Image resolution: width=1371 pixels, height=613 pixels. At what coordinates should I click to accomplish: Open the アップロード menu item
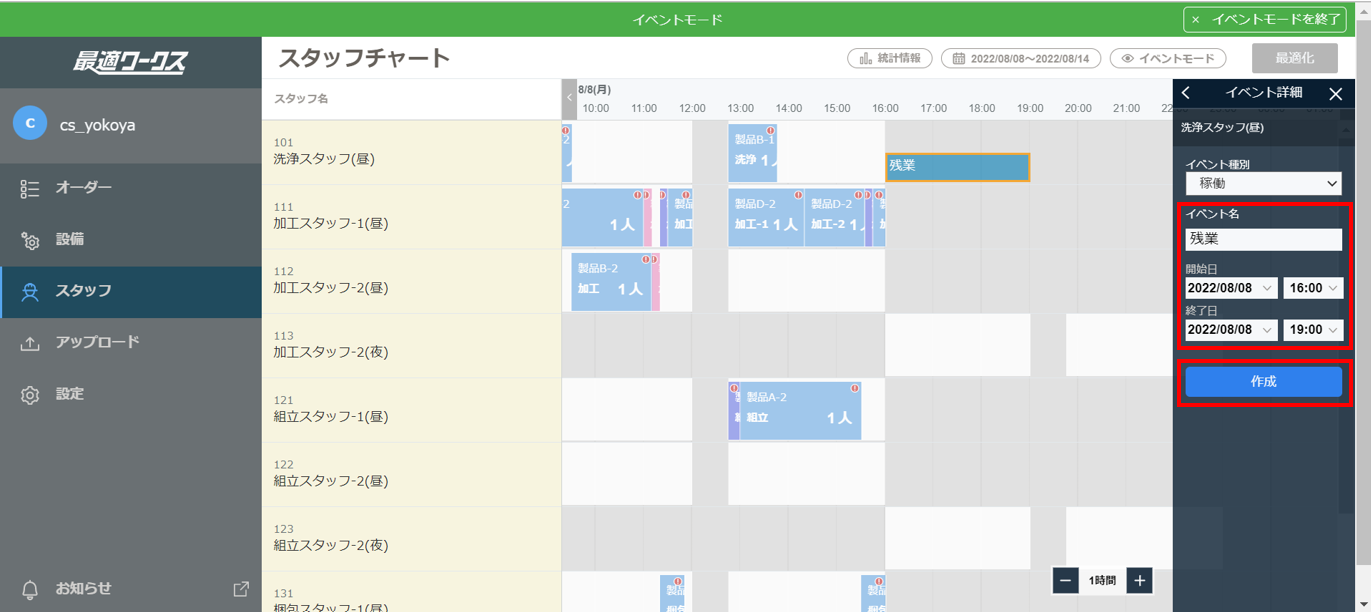tap(130, 343)
